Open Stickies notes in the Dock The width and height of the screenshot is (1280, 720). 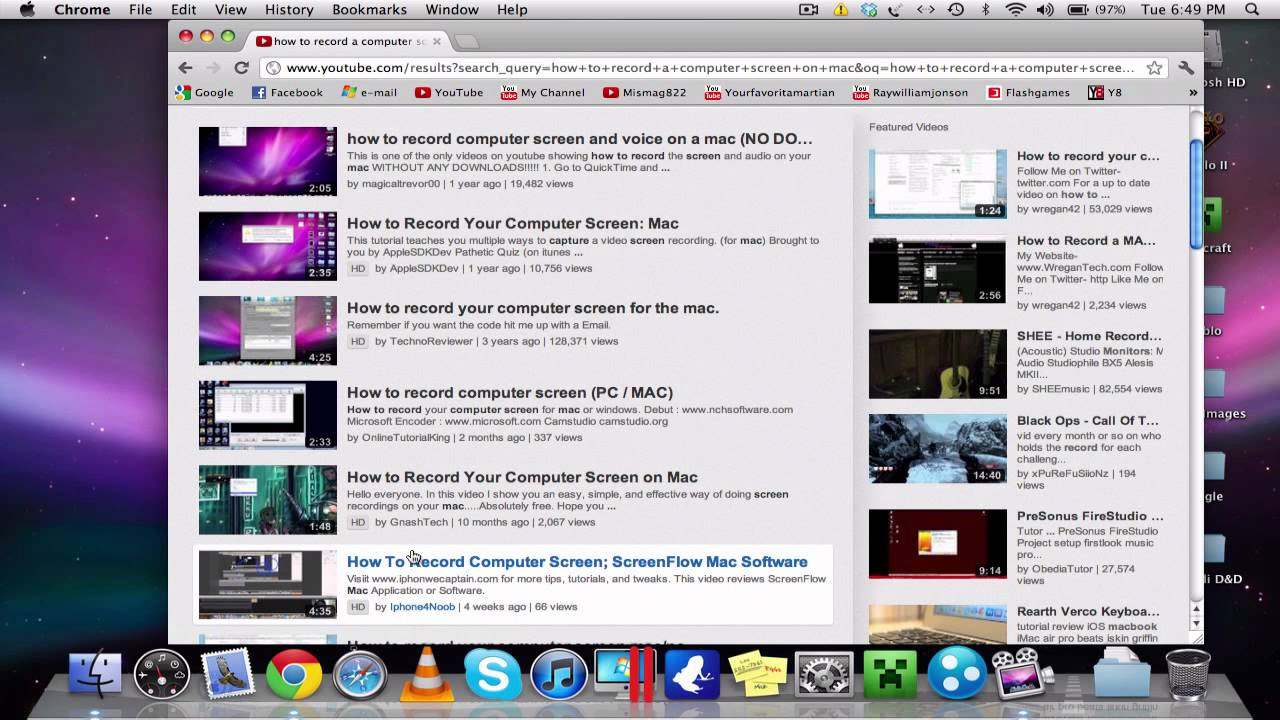tap(758, 675)
